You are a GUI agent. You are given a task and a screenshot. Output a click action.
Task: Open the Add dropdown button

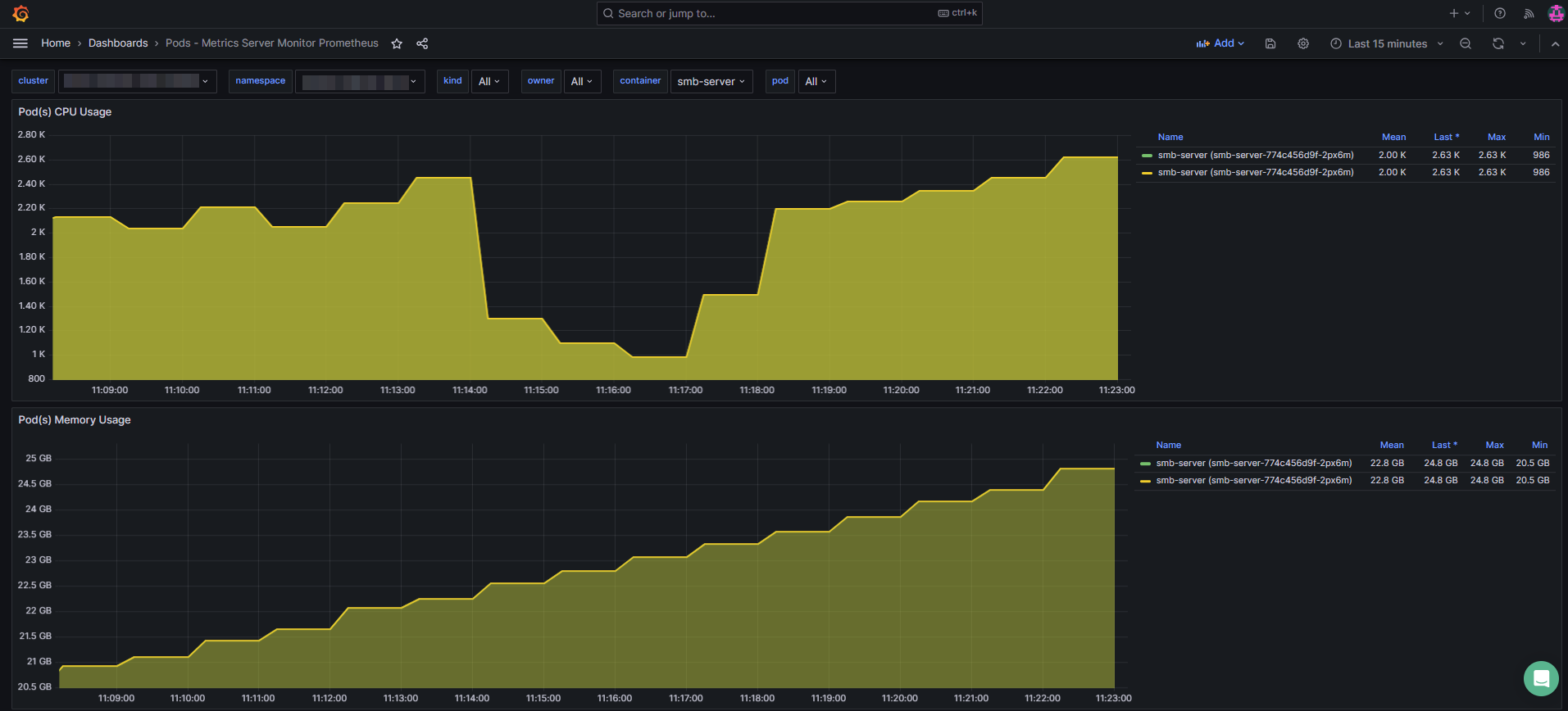click(x=1220, y=43)
